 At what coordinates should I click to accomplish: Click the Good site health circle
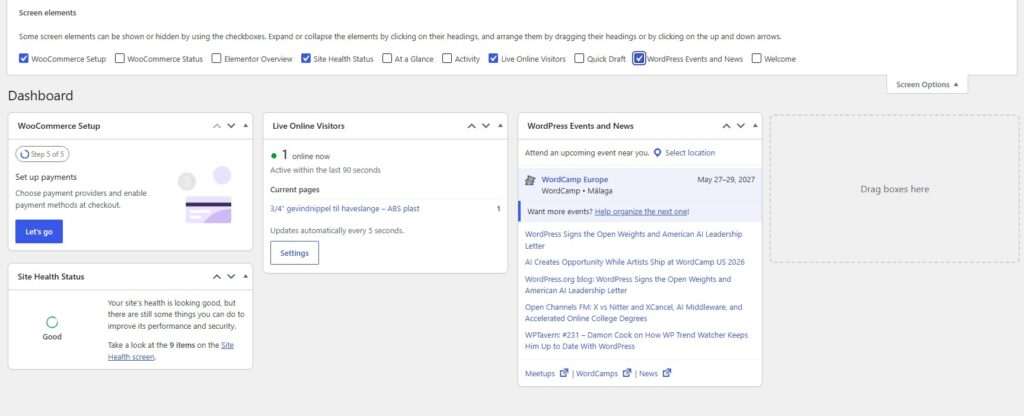coord(52,322)
